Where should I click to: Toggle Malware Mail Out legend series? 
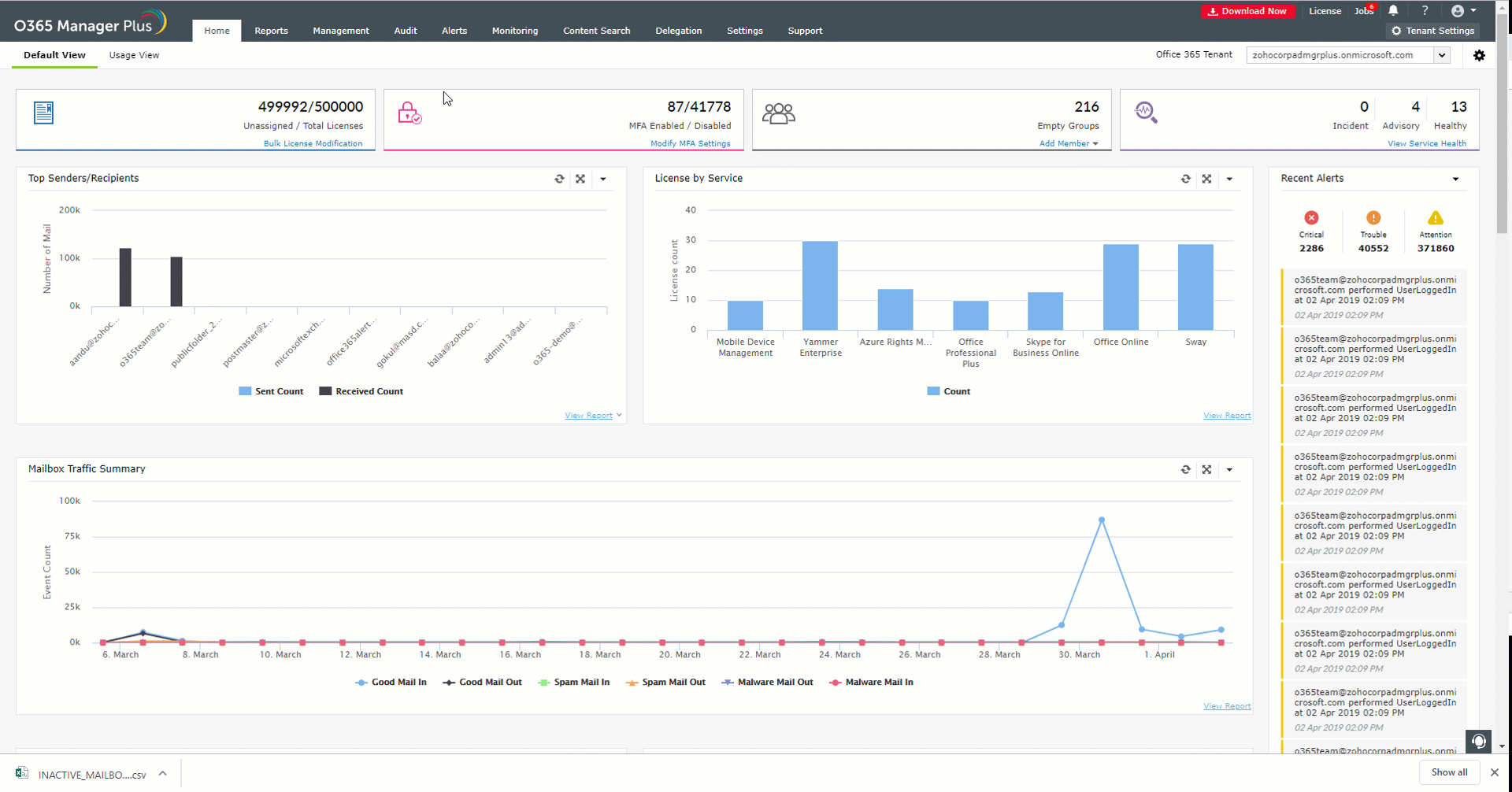[767, 682]
